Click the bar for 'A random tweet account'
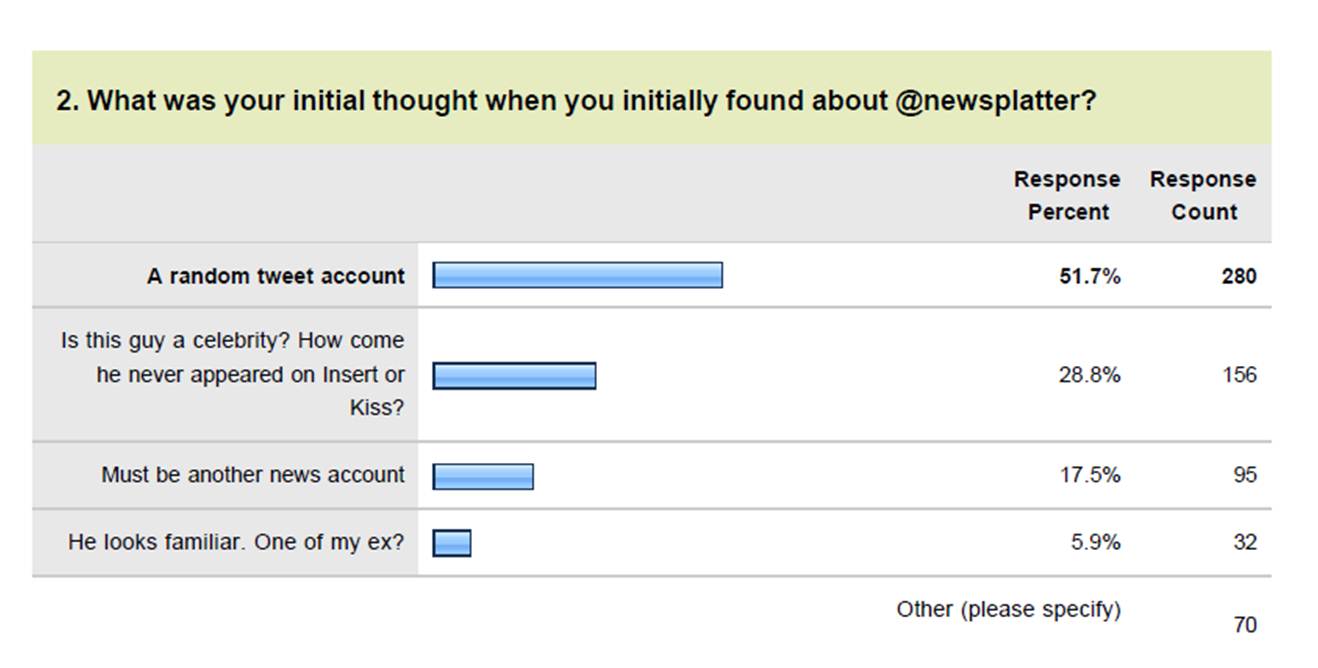1318x668 pixels. pyautogui.click(x=577, y=275)
